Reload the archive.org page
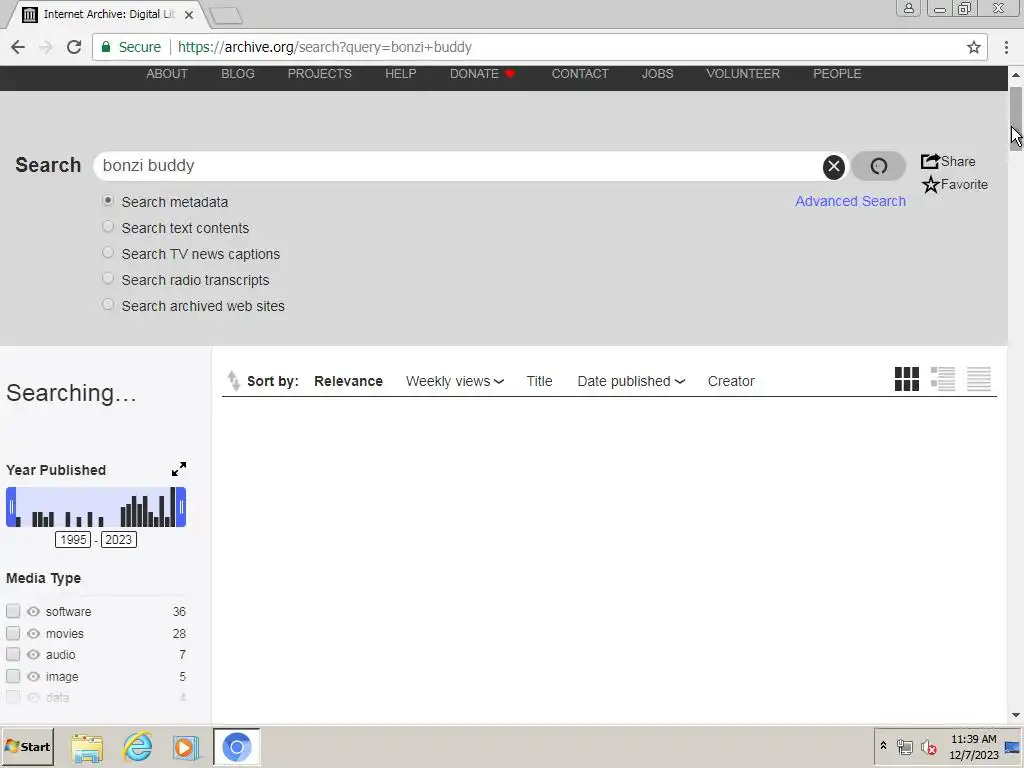This screenshot has height=768, width=1024. (74, 47)
